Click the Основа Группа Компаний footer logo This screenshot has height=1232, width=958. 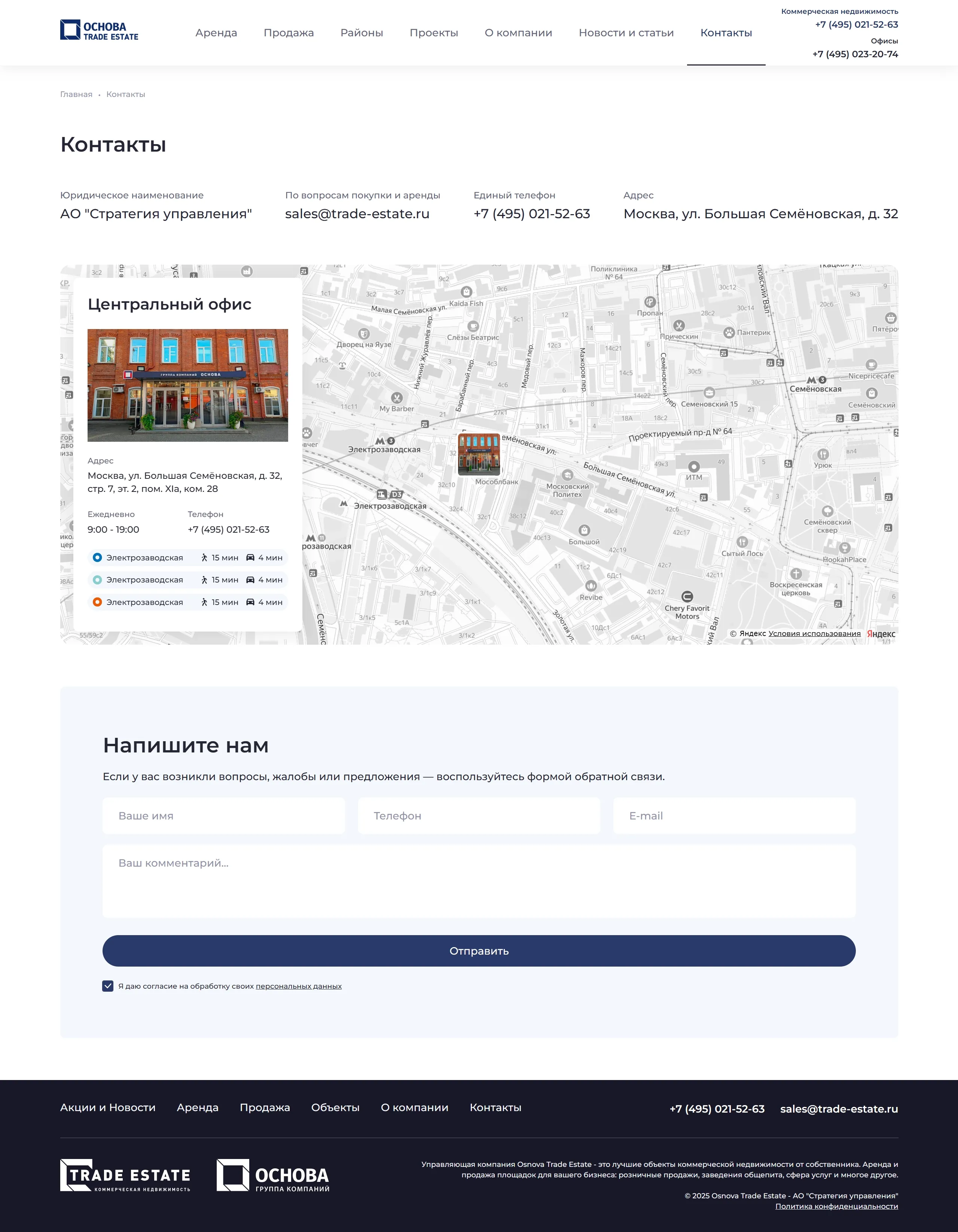click(x=273, y=1175)
